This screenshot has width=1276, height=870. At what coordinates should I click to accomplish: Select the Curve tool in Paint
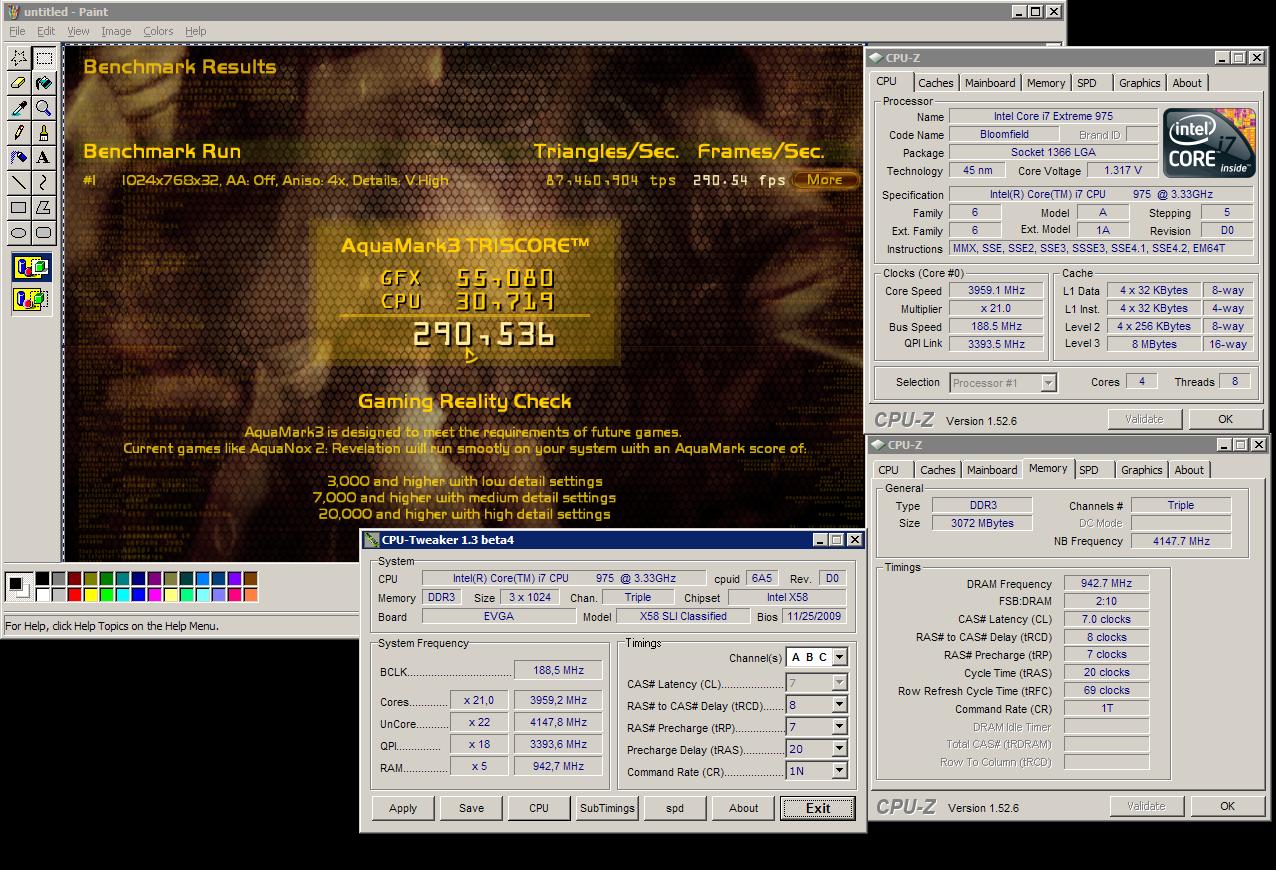(x=44, y=183)
